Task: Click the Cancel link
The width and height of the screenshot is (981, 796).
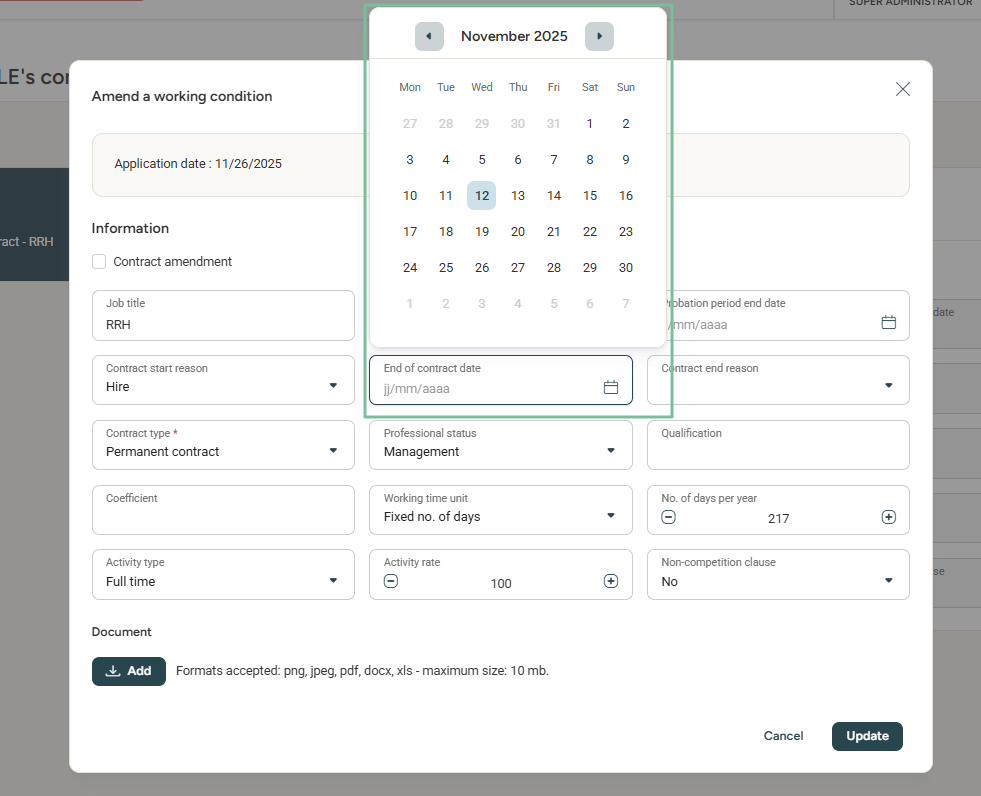Action: pos(783,736)
